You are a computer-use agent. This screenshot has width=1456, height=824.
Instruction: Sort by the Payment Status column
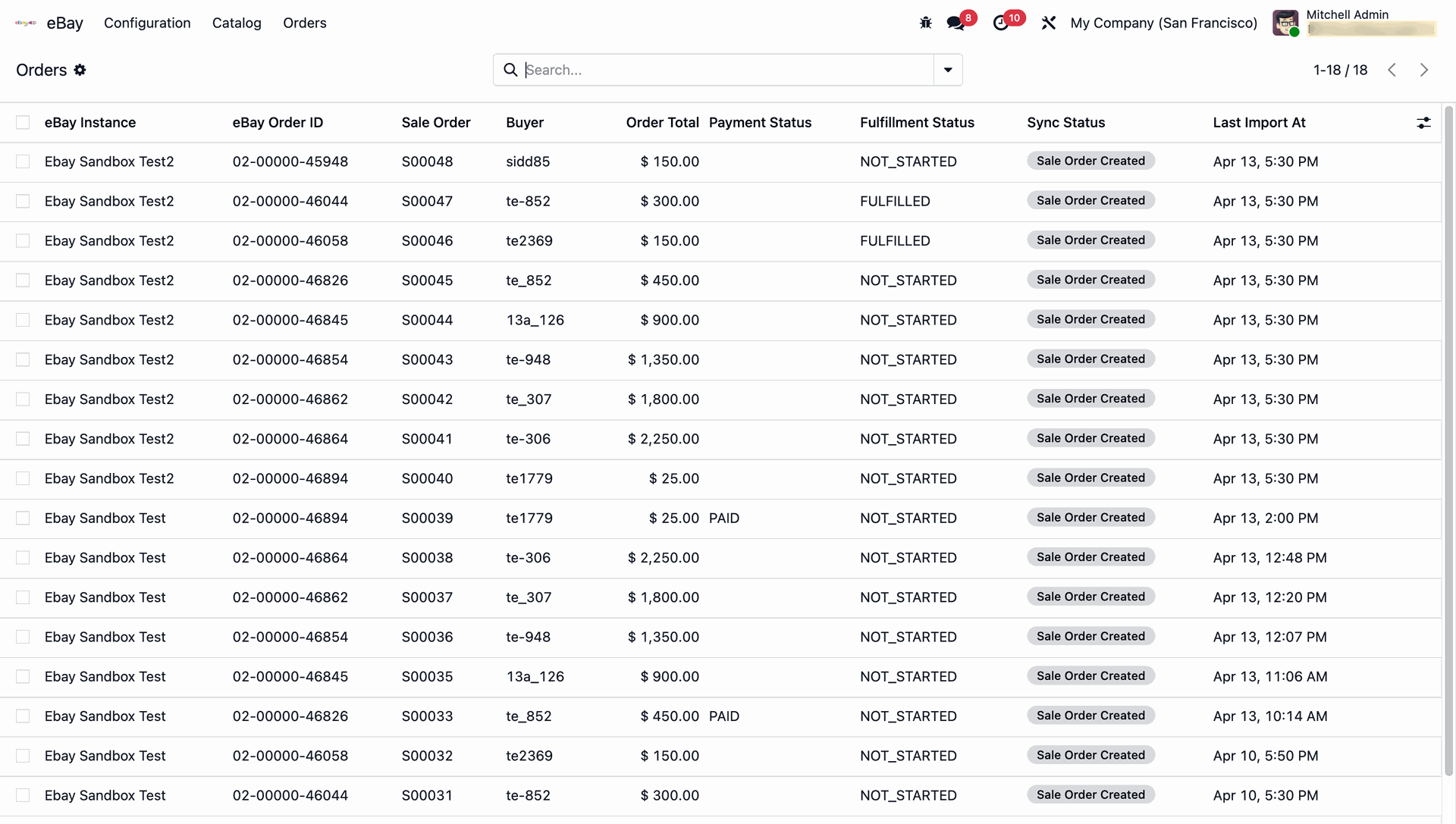point(760,123)
